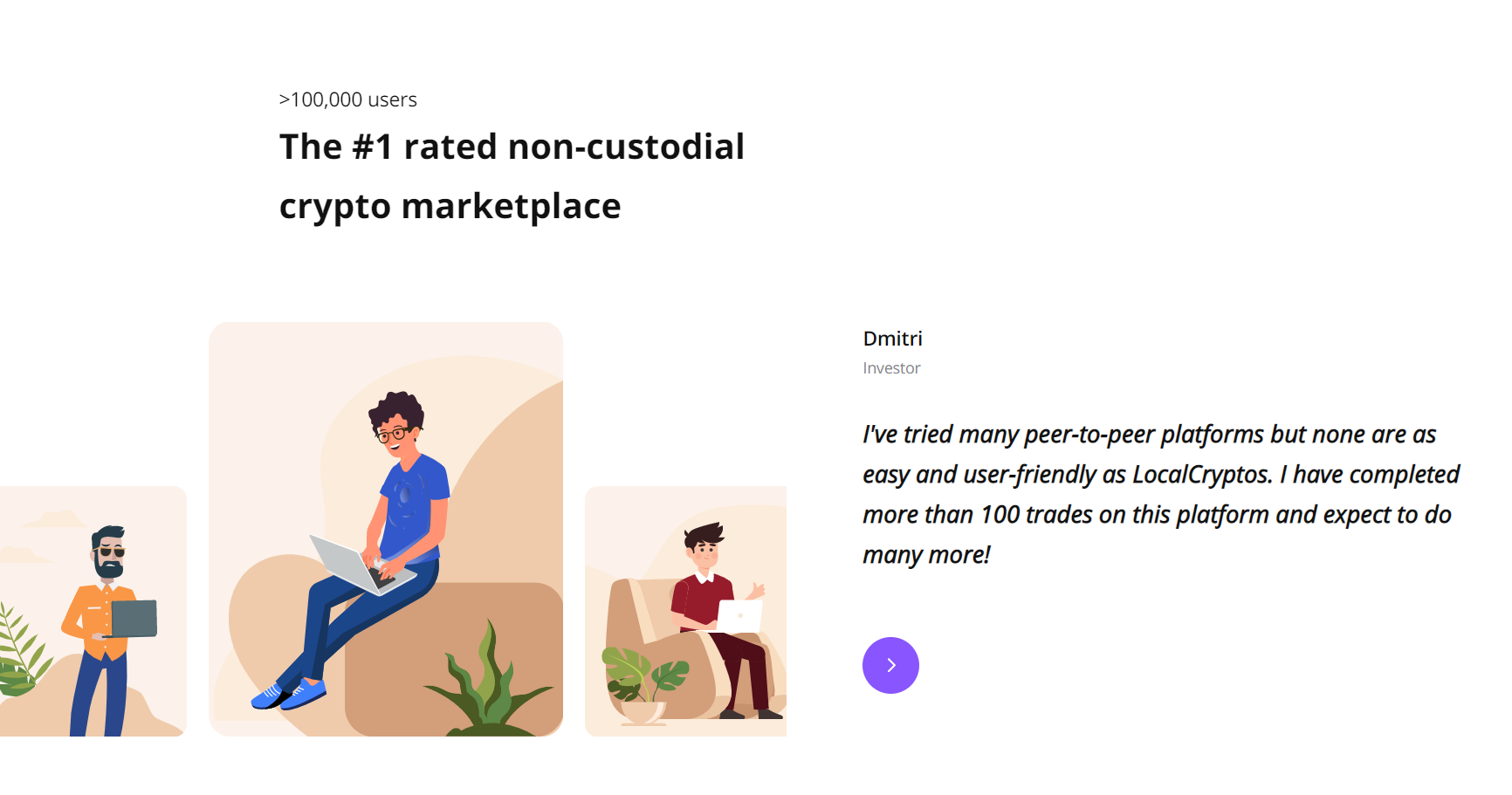Click the laptop held by bearded man
This screenshot has height=795, width=1512.
pos(134,619)
